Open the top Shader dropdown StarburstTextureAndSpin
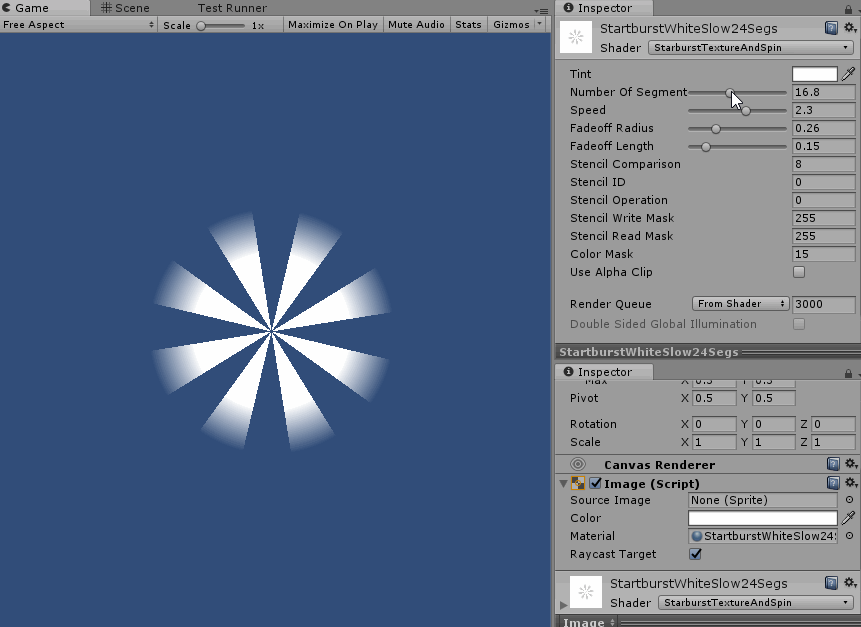Viewport: 861px width, 627px height. coord(751,48)
